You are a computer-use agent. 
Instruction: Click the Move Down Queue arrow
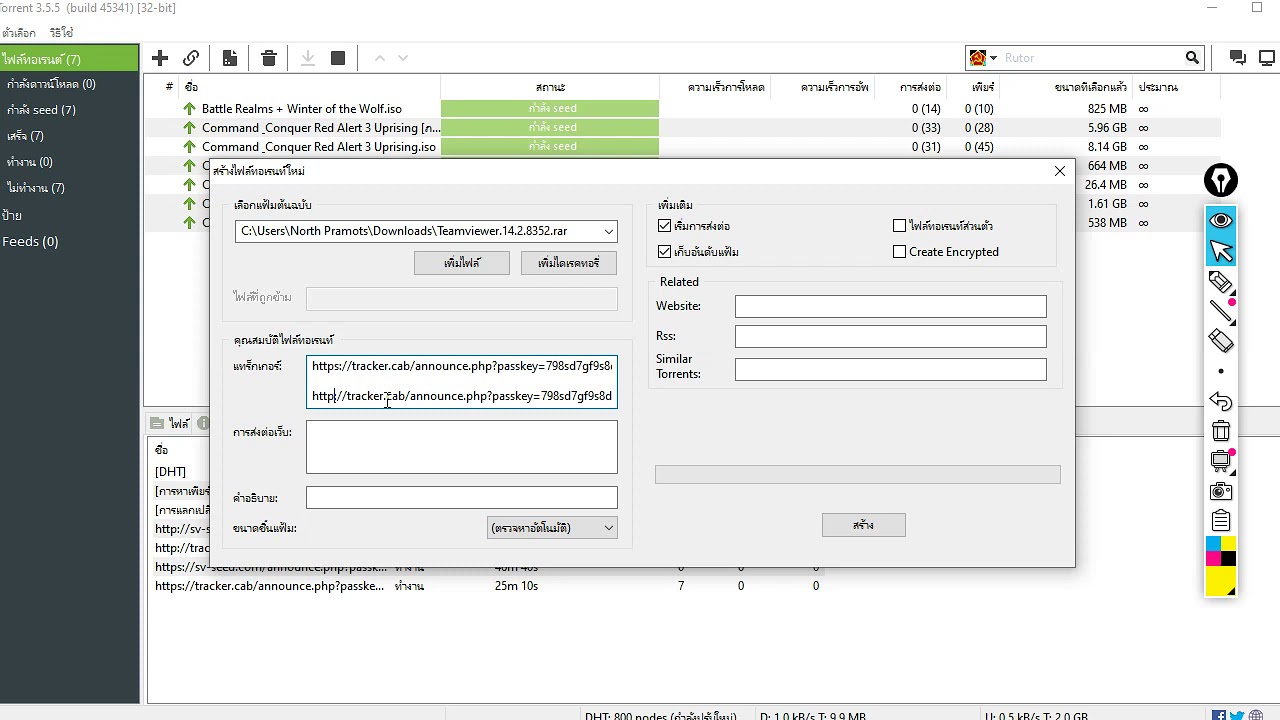pyautogui.click(x=403, y=58)
